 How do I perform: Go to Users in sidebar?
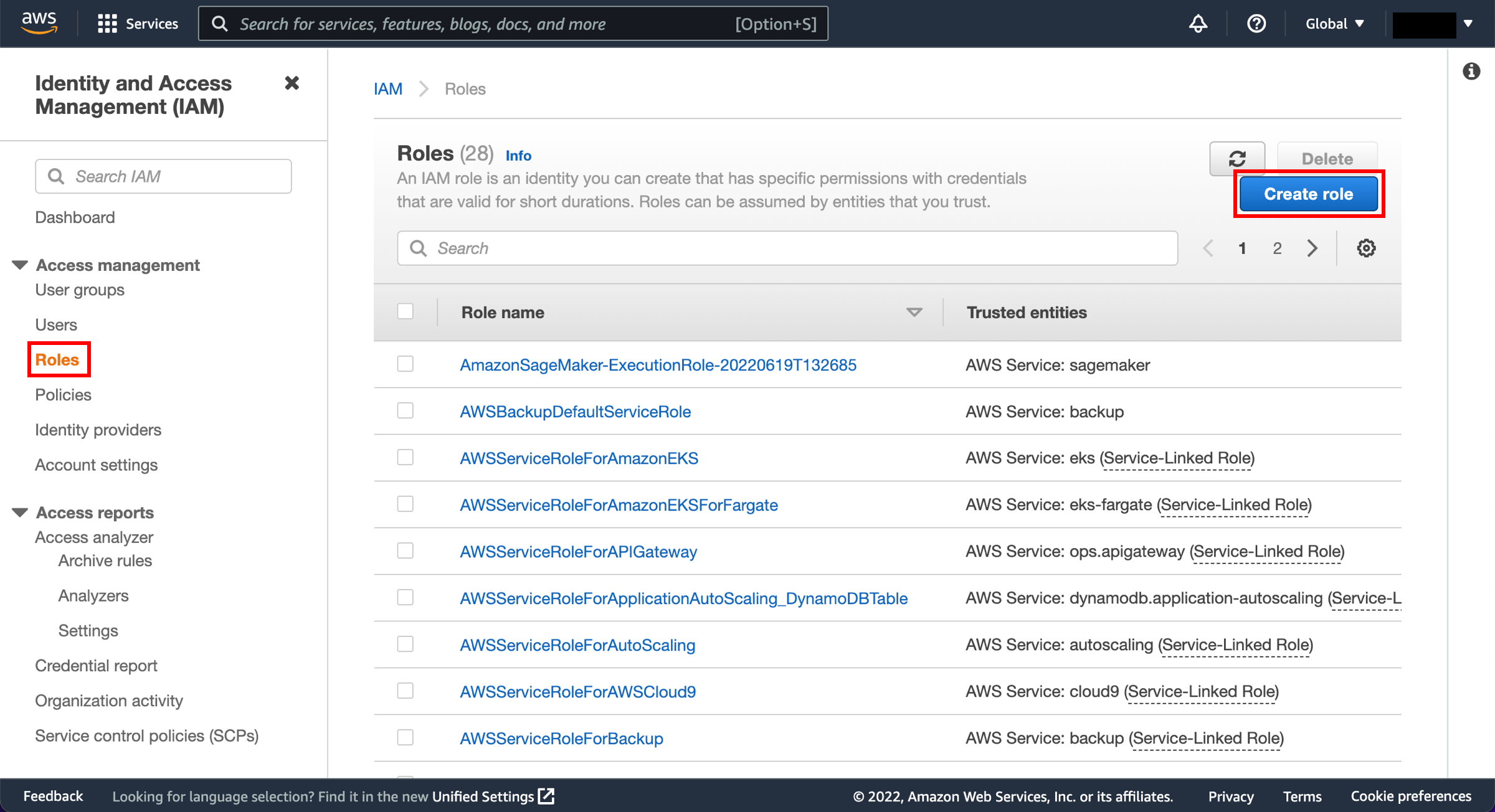(x=56, y=325)
